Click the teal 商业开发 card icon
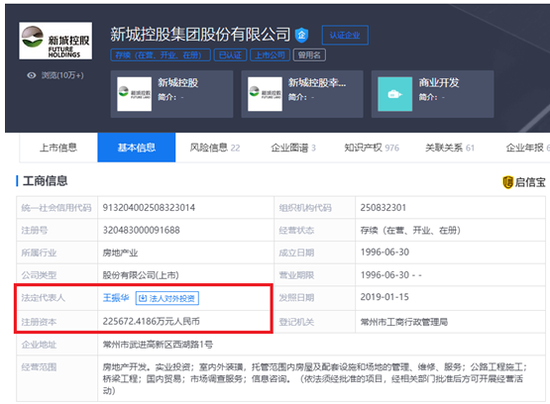The image size is (550, 404). (395, 94)
